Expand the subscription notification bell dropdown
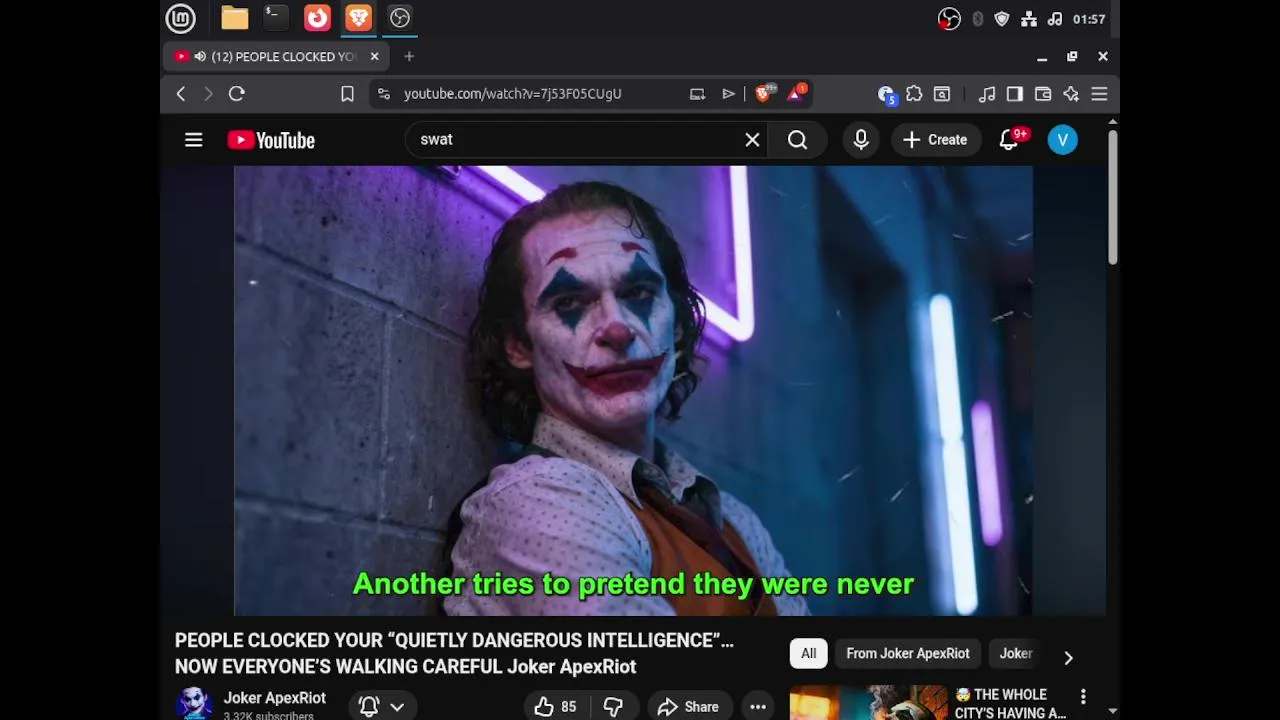The image size is (1280, 720). click(x=381, y=706)
